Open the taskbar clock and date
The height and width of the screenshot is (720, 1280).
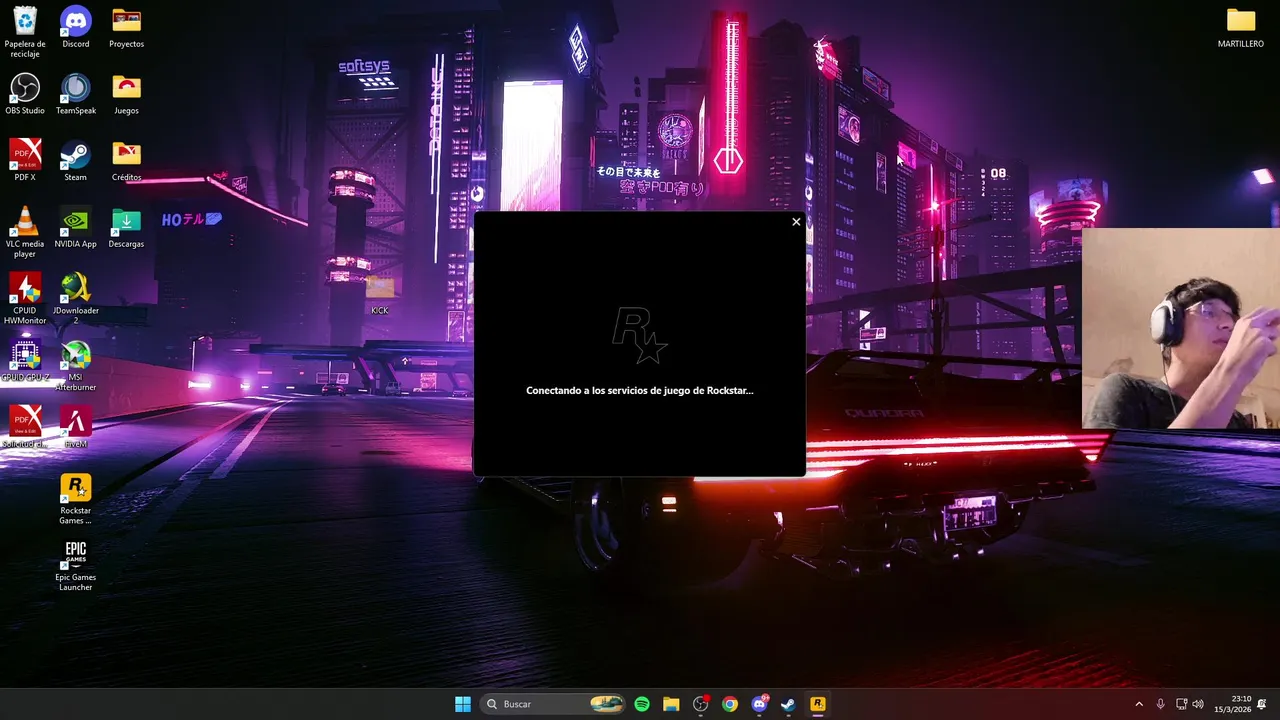(x=1233, y=704)
